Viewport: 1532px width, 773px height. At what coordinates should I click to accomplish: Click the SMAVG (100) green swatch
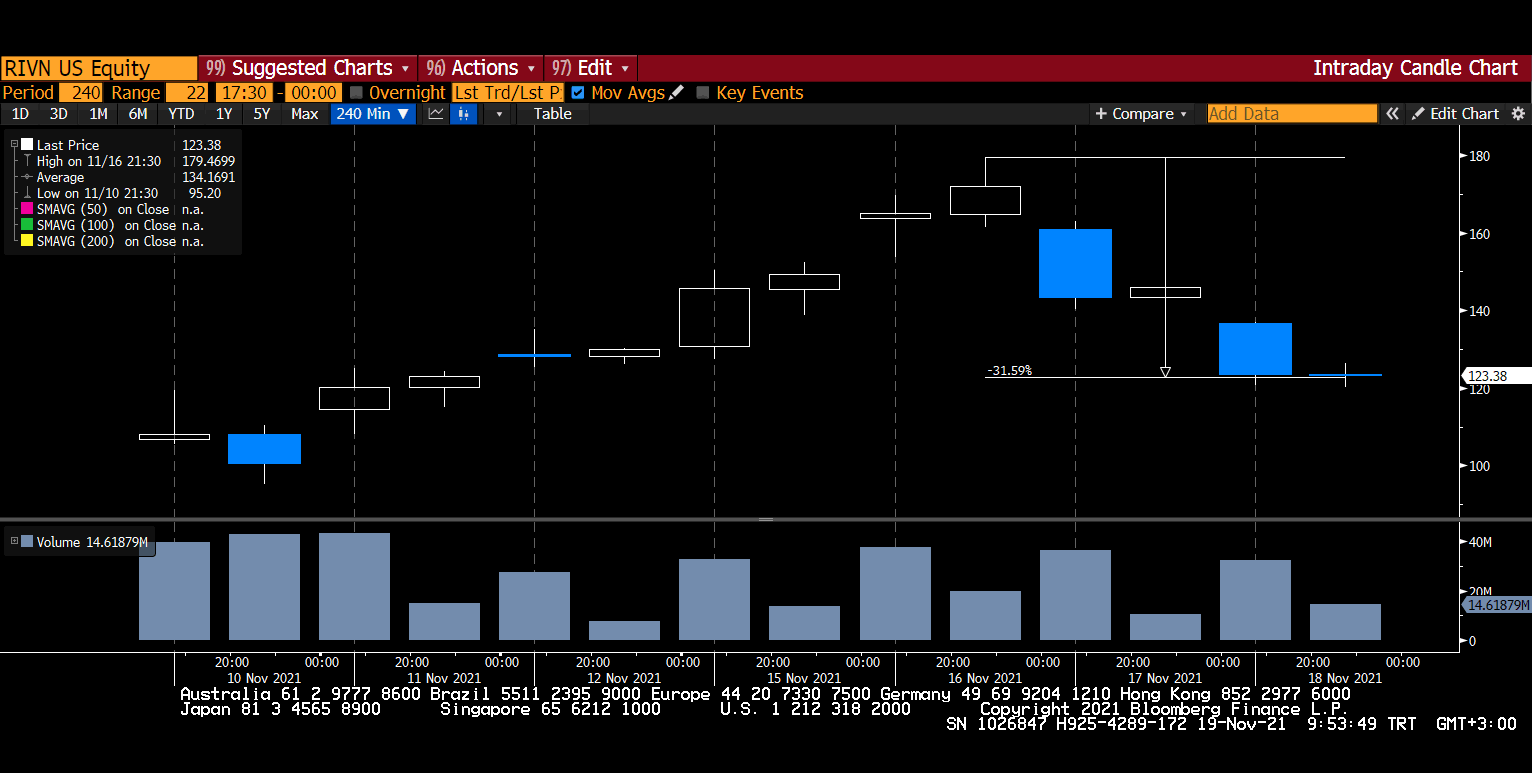[27, 225]
